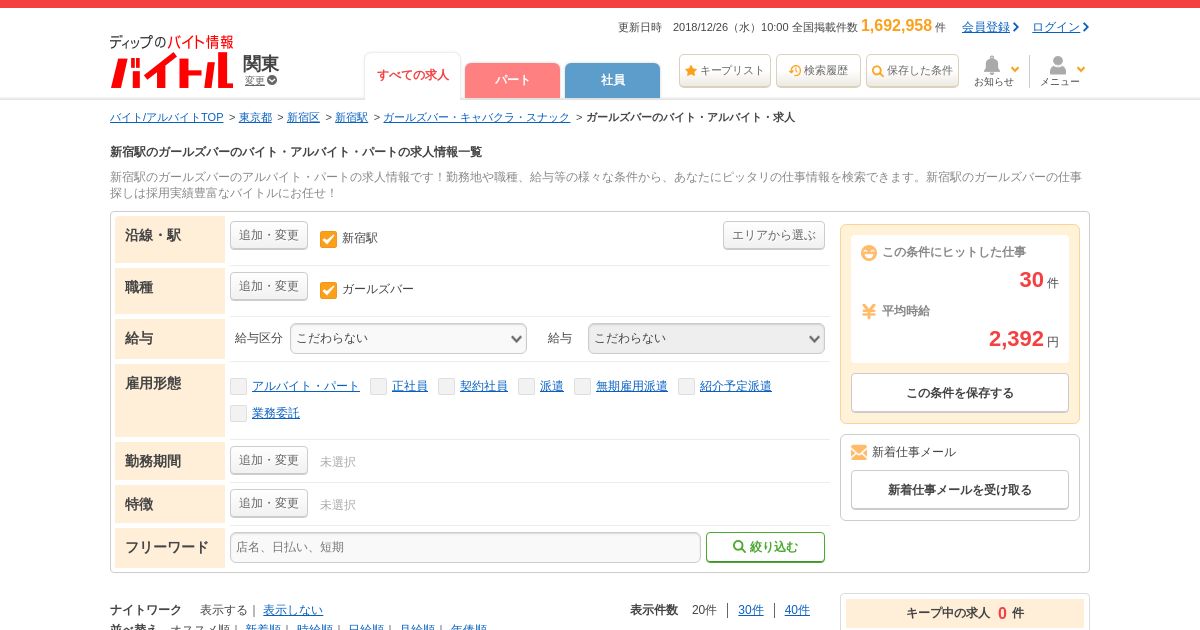Screen dimensions: 1200x630
Task: Focus the フリーワード text field
Action: [x=465, y=547]
